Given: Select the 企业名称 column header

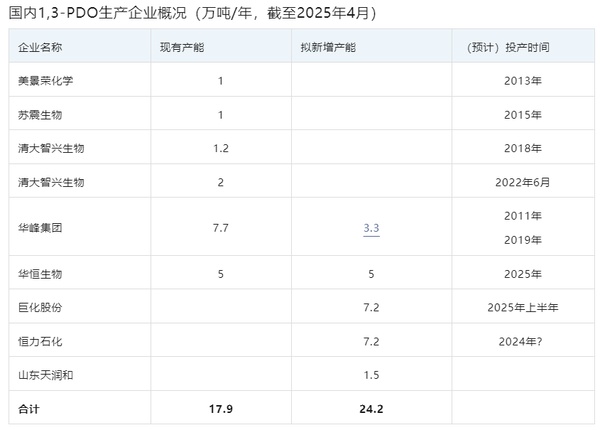Looking at the screenshot, I should click(40, 47).
